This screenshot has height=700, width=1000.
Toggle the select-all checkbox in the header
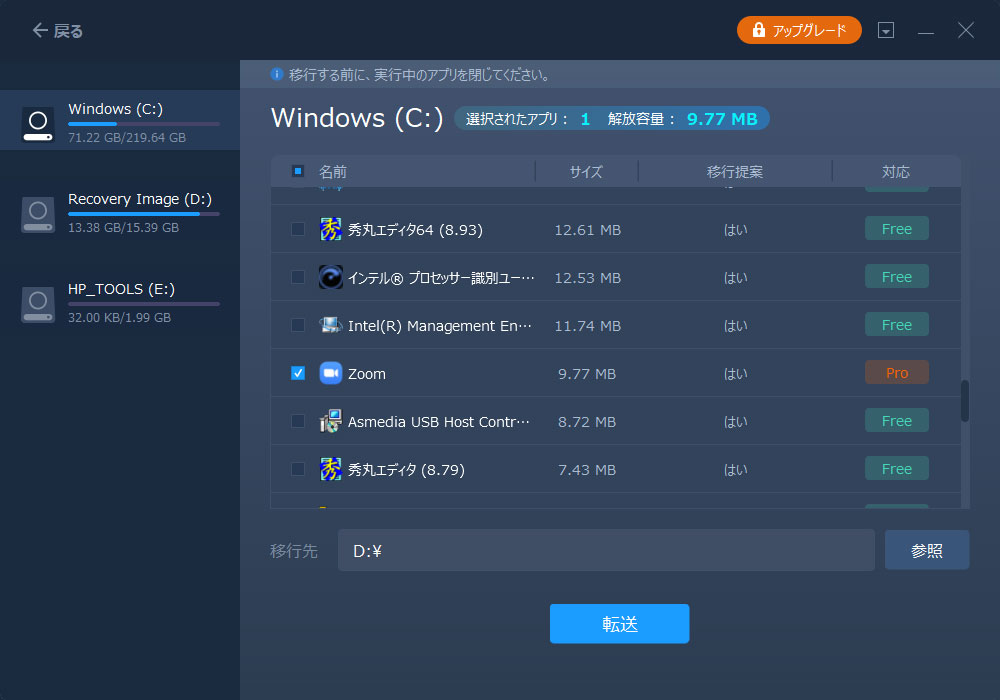point(297,171)
